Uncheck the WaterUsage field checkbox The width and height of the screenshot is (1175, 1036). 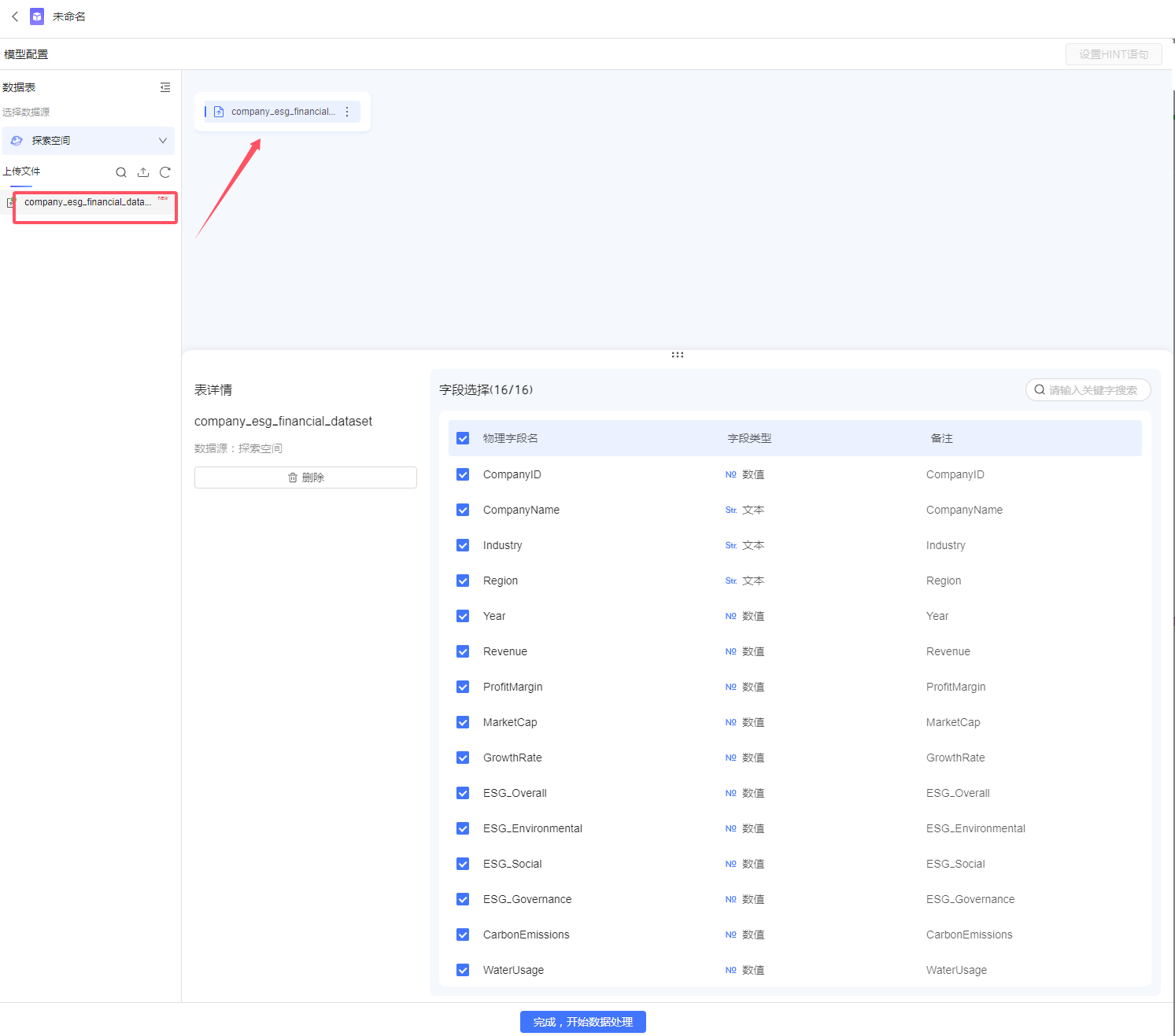click(463, 970)
